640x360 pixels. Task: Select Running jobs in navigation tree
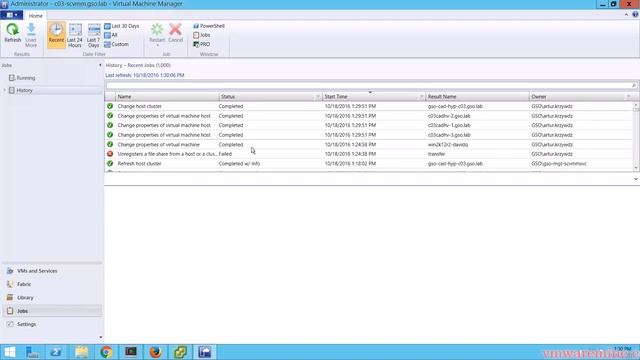[22, 78]
